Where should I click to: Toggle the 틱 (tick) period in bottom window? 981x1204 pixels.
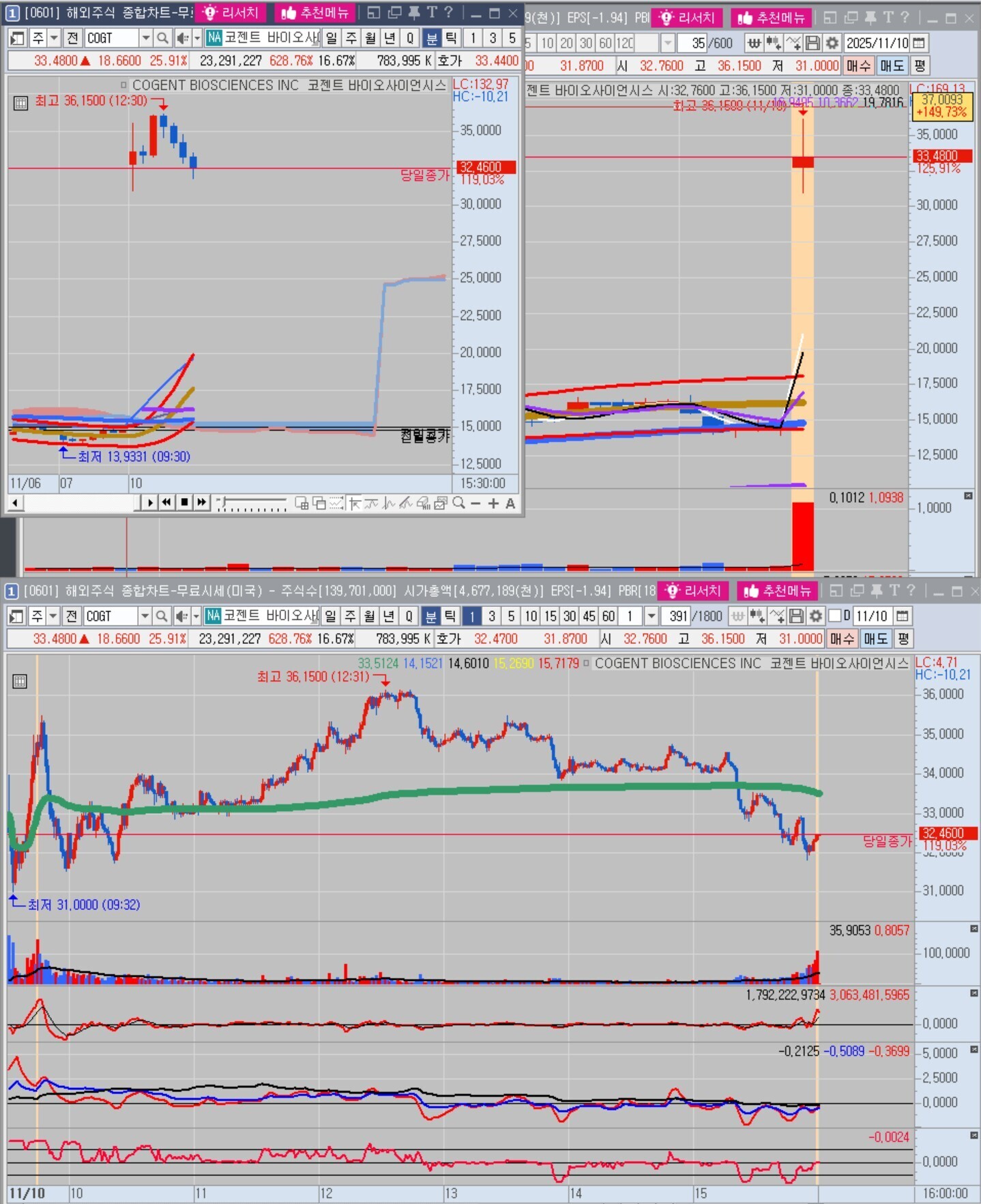tap(450, 617)
